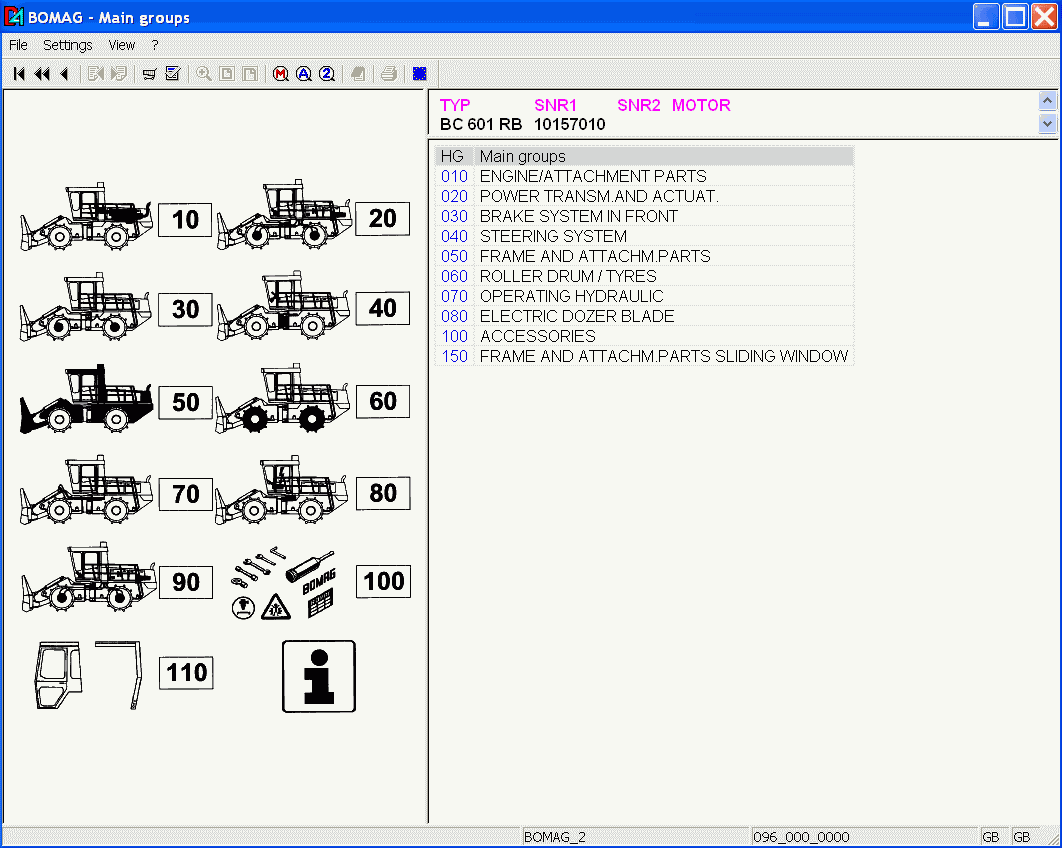Select machine picture for group 30
The height and width of the screenshot is (848, 1062).
[85, 307]
